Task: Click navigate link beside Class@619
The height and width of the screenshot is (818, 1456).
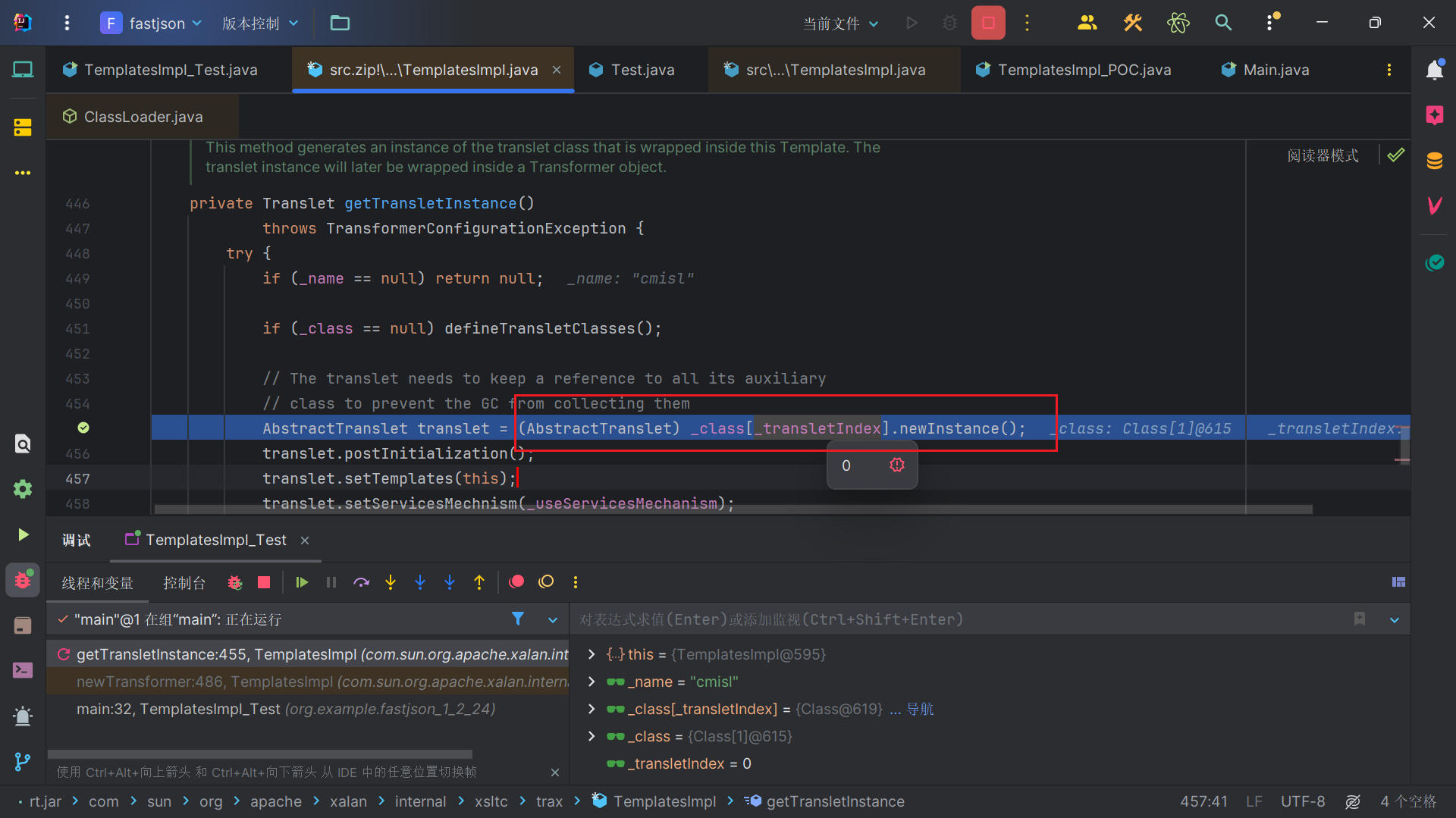Action: tap(920, 709)
